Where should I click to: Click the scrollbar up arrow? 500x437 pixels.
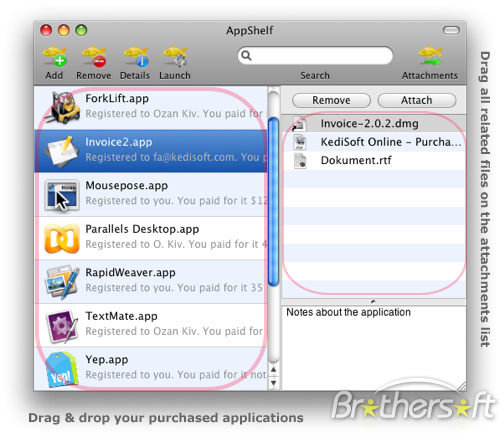click(x=273, y=369)
